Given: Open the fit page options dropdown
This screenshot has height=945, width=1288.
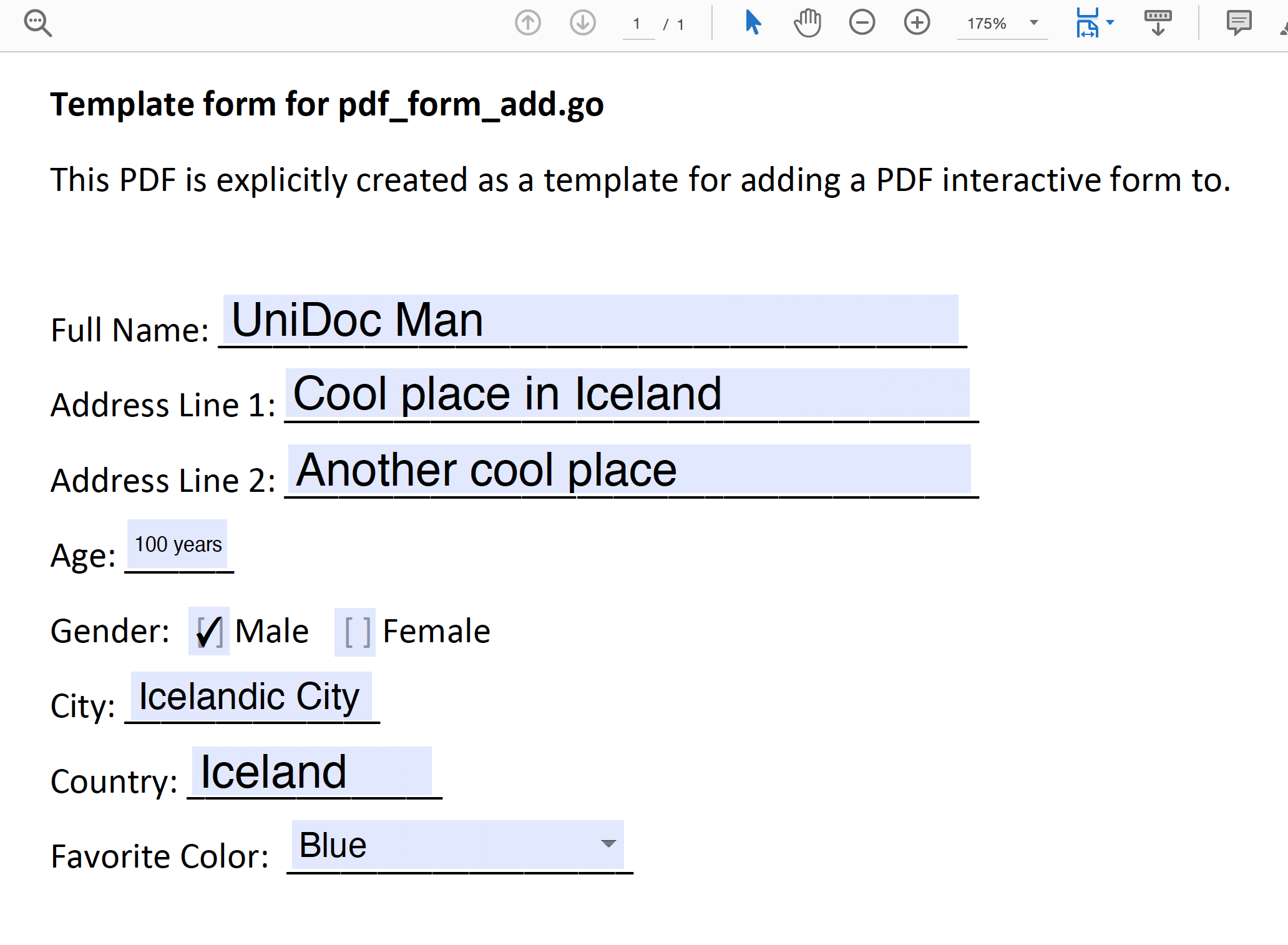Looking at the screenshot, I should (x=1110, y=23).
